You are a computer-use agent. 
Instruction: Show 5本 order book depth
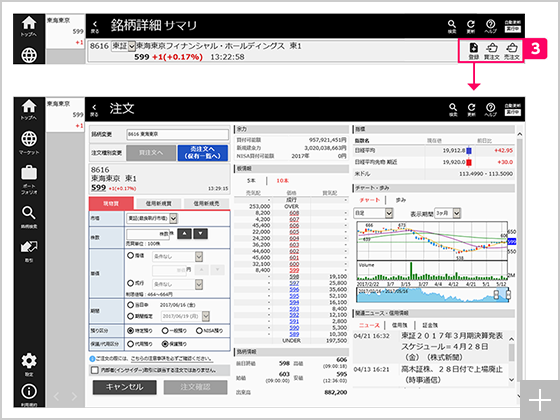(x=251, y=180)
